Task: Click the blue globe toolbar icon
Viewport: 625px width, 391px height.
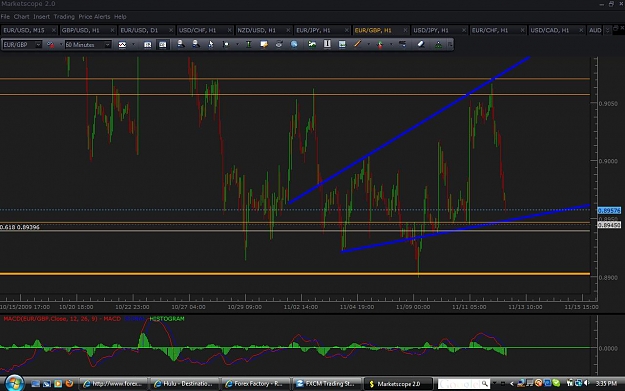Action: click(294, 45)
